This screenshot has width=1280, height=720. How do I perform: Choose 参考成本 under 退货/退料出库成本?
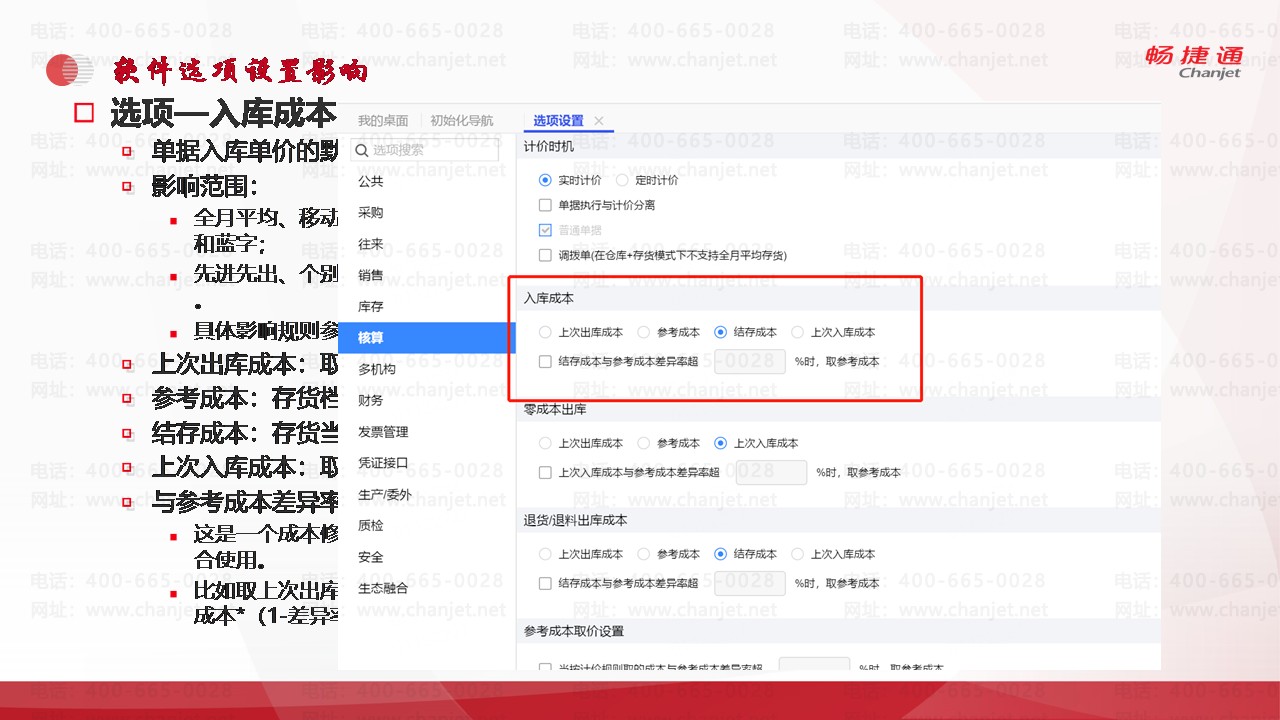[x=644, y=554]
